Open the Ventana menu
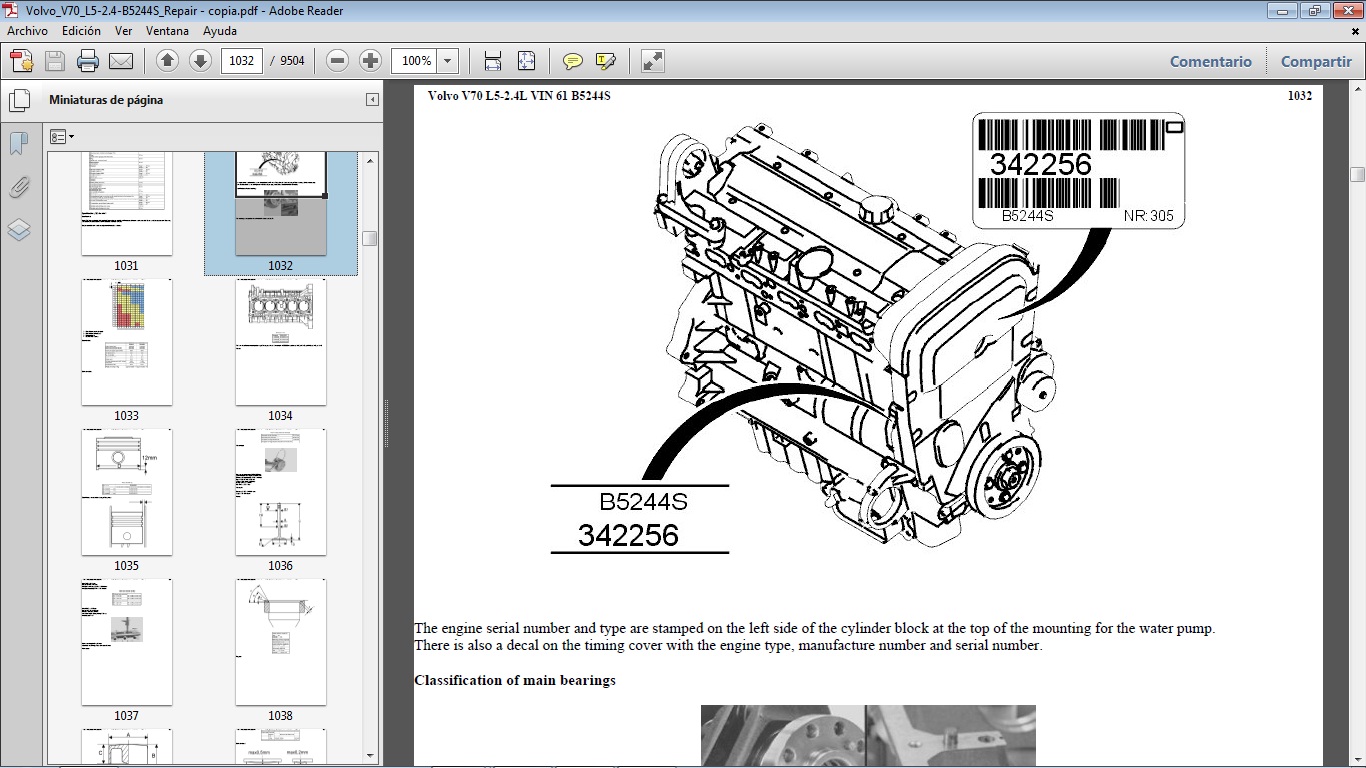 click(167, 31)
